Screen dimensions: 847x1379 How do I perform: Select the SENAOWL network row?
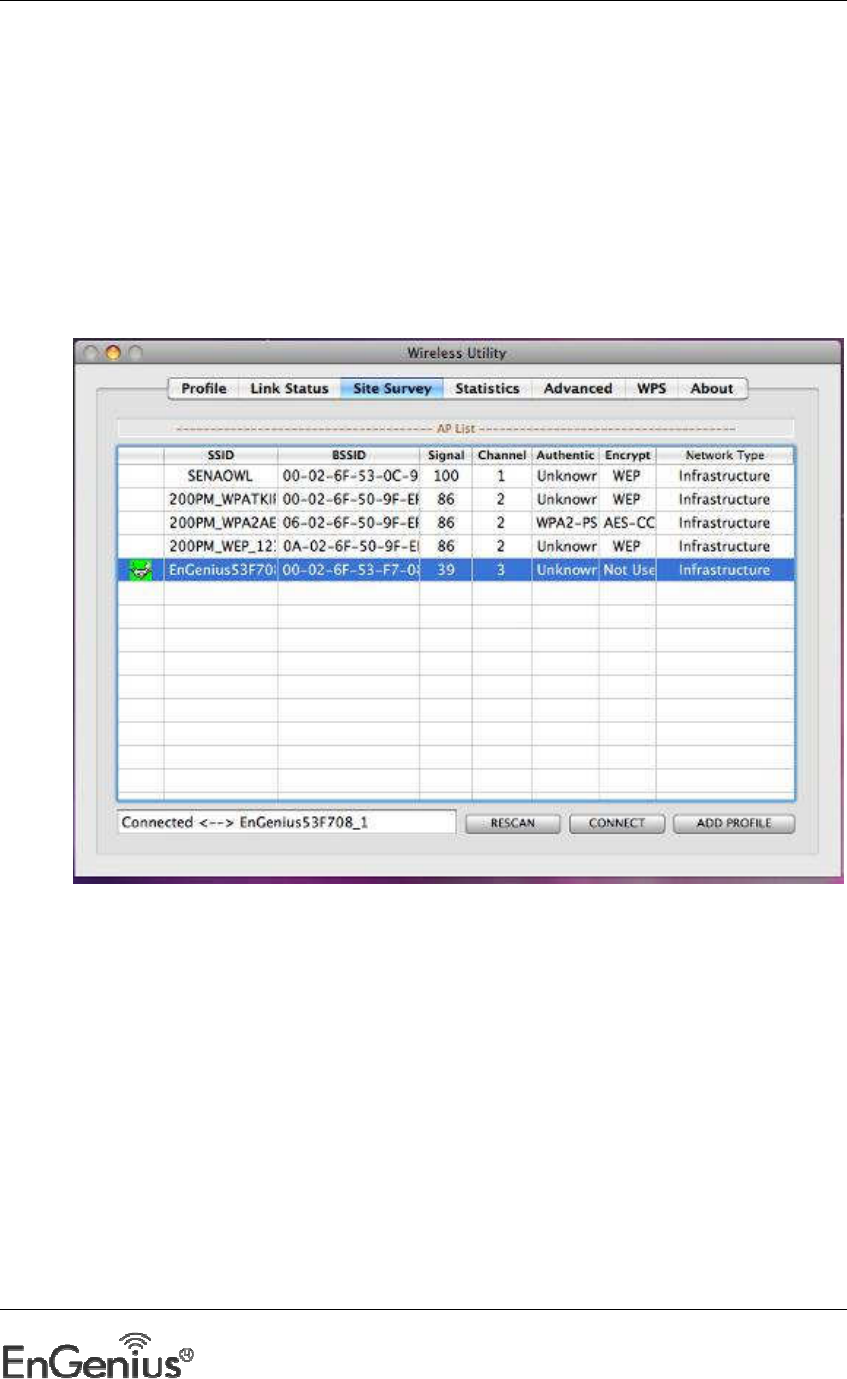(456, 475)
